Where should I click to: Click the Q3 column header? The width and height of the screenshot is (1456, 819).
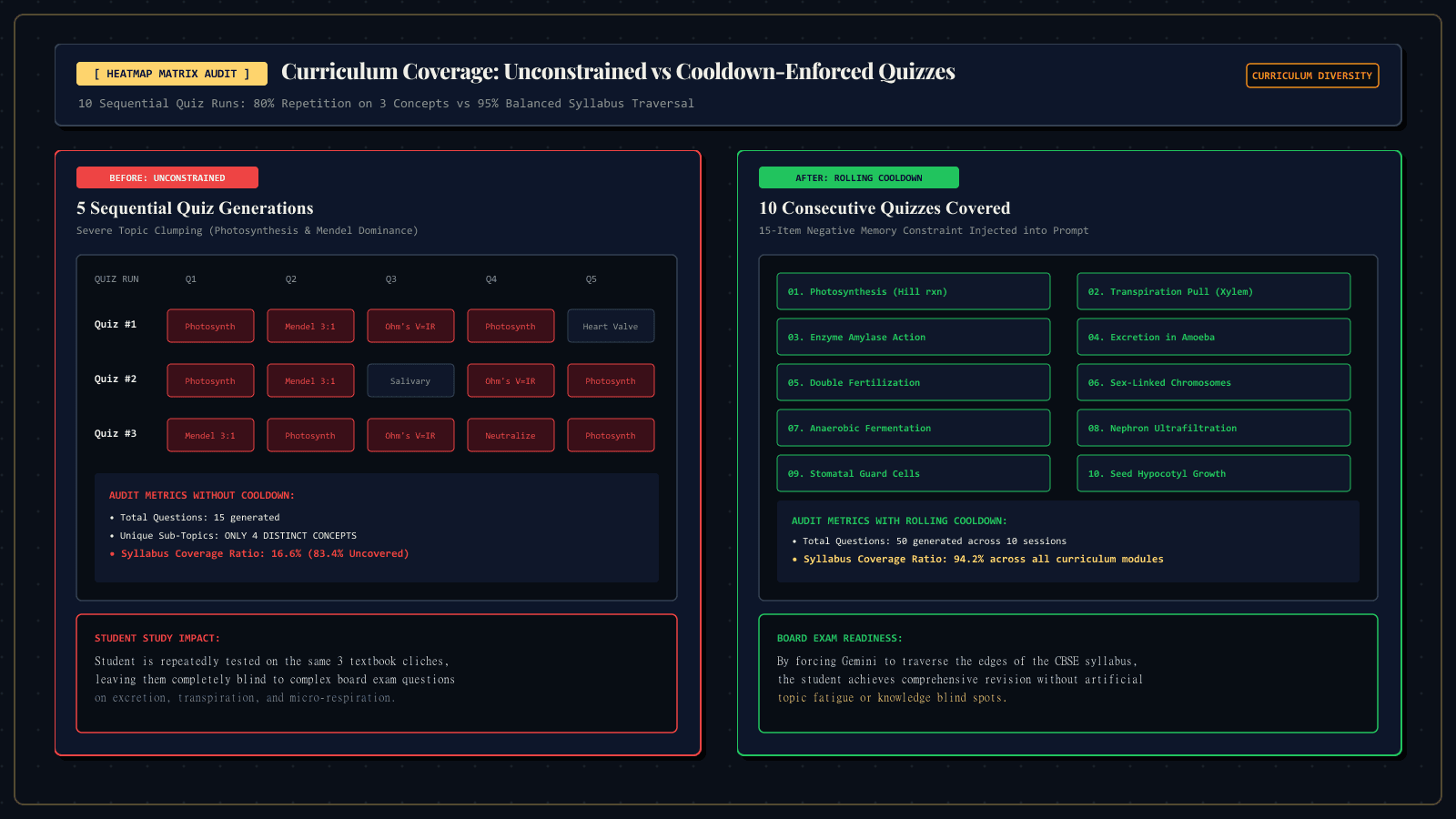point(391,279)
